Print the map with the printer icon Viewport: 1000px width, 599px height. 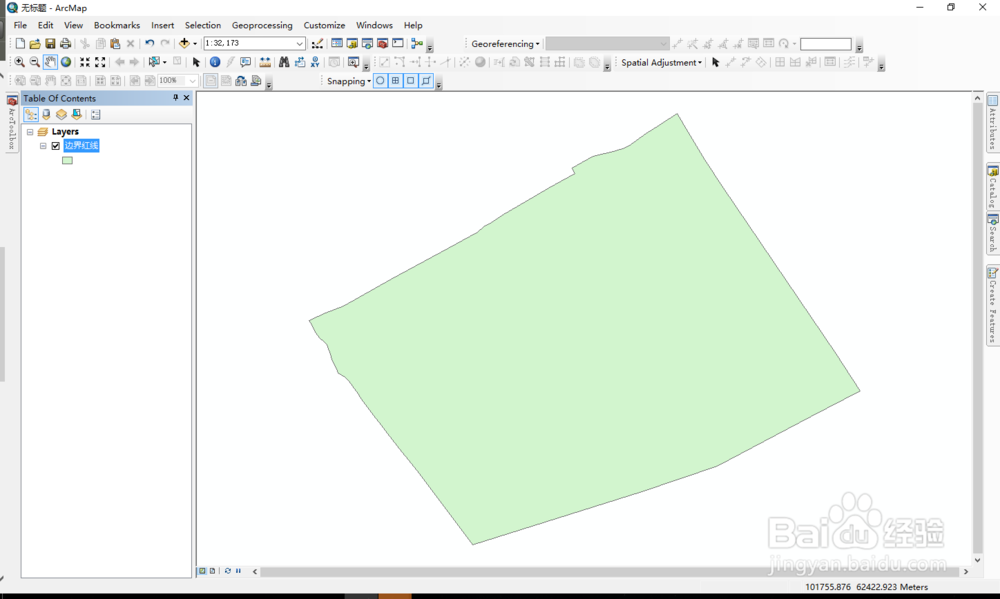click(65, 43)
